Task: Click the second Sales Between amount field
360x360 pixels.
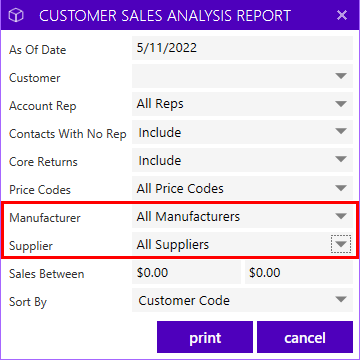Action: click(299, 272)
